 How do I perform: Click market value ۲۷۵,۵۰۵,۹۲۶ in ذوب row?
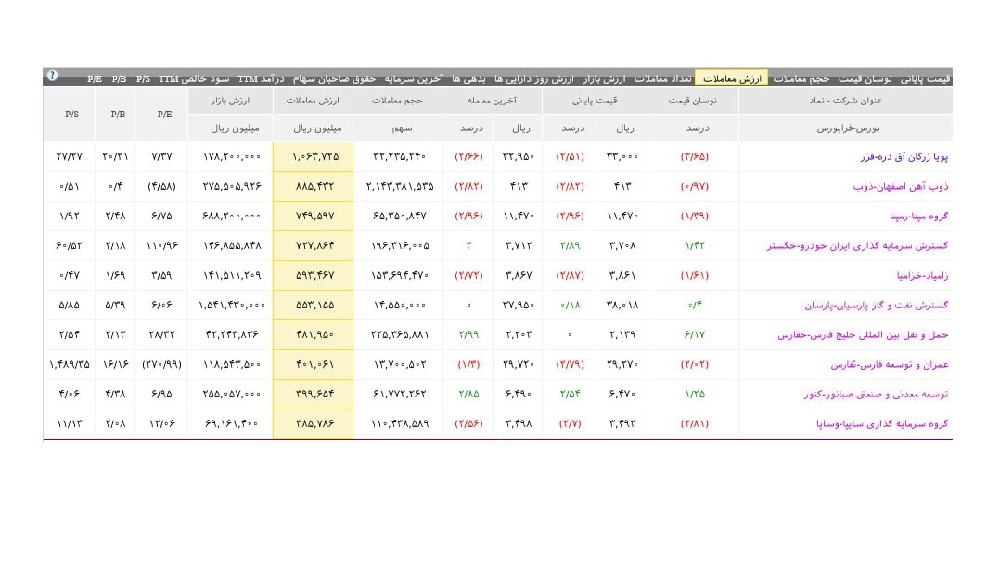pos(232,186)
